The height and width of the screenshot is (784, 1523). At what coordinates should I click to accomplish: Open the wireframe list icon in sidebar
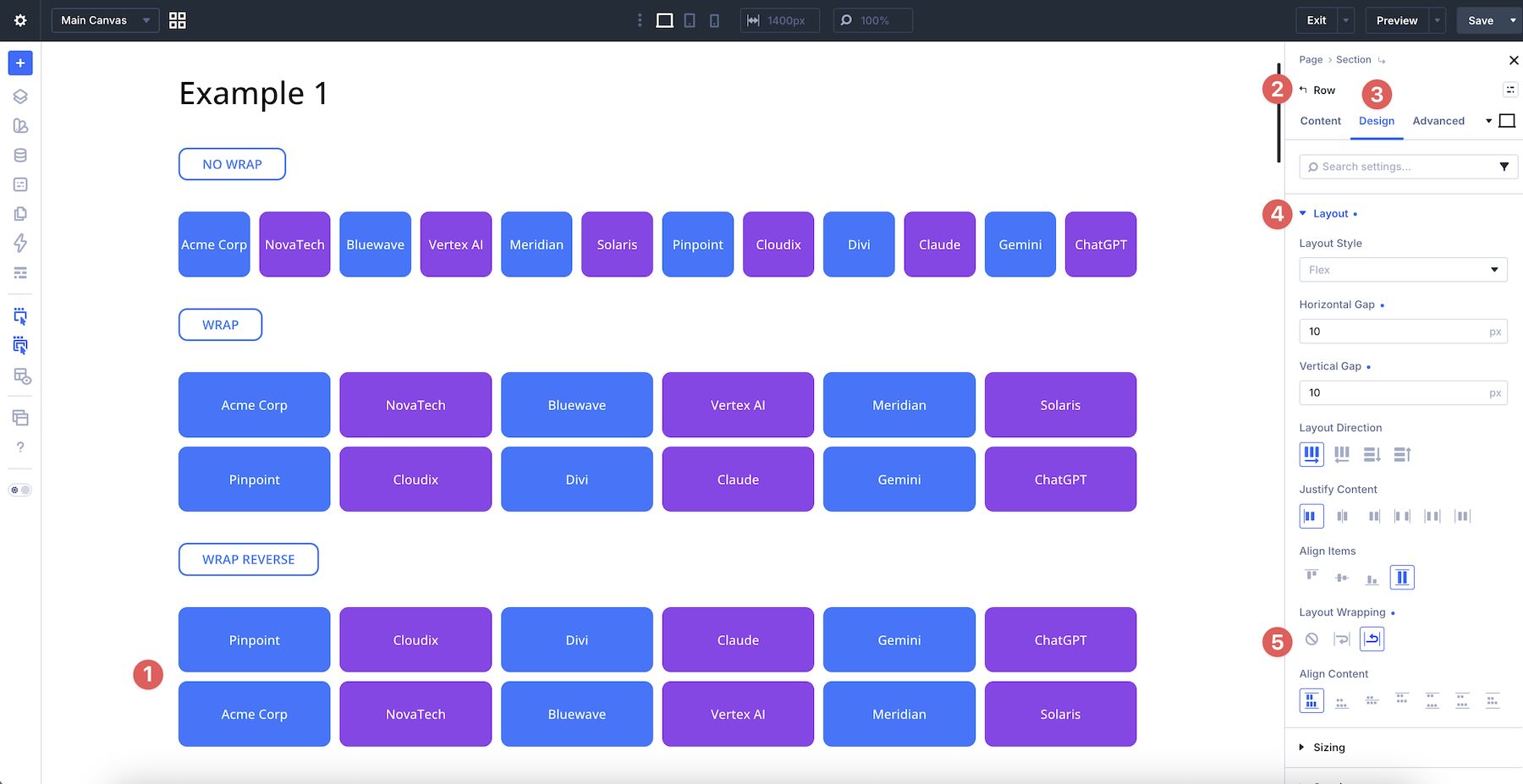[20, 273]
